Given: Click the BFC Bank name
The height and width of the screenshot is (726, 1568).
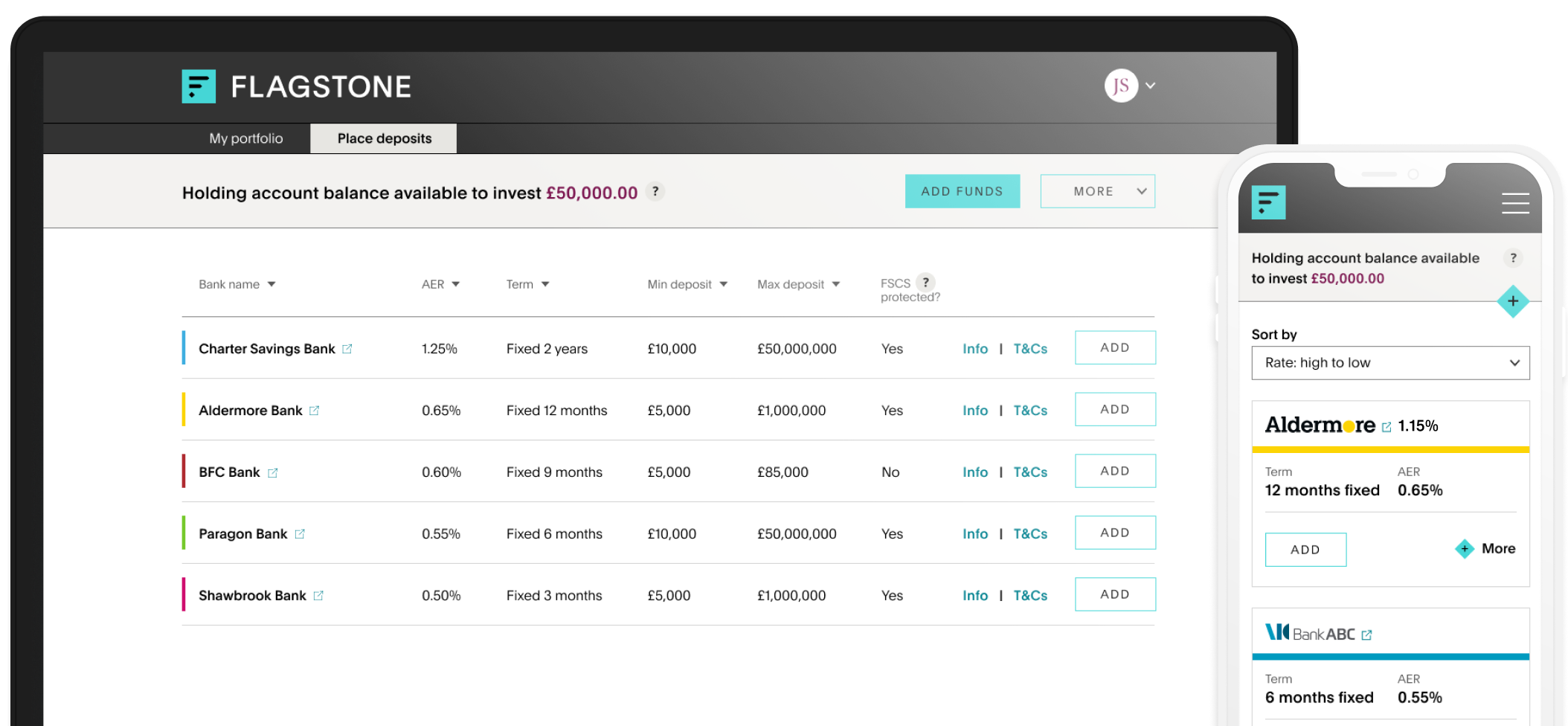Looking at the screenshot, I should point(229,472).
